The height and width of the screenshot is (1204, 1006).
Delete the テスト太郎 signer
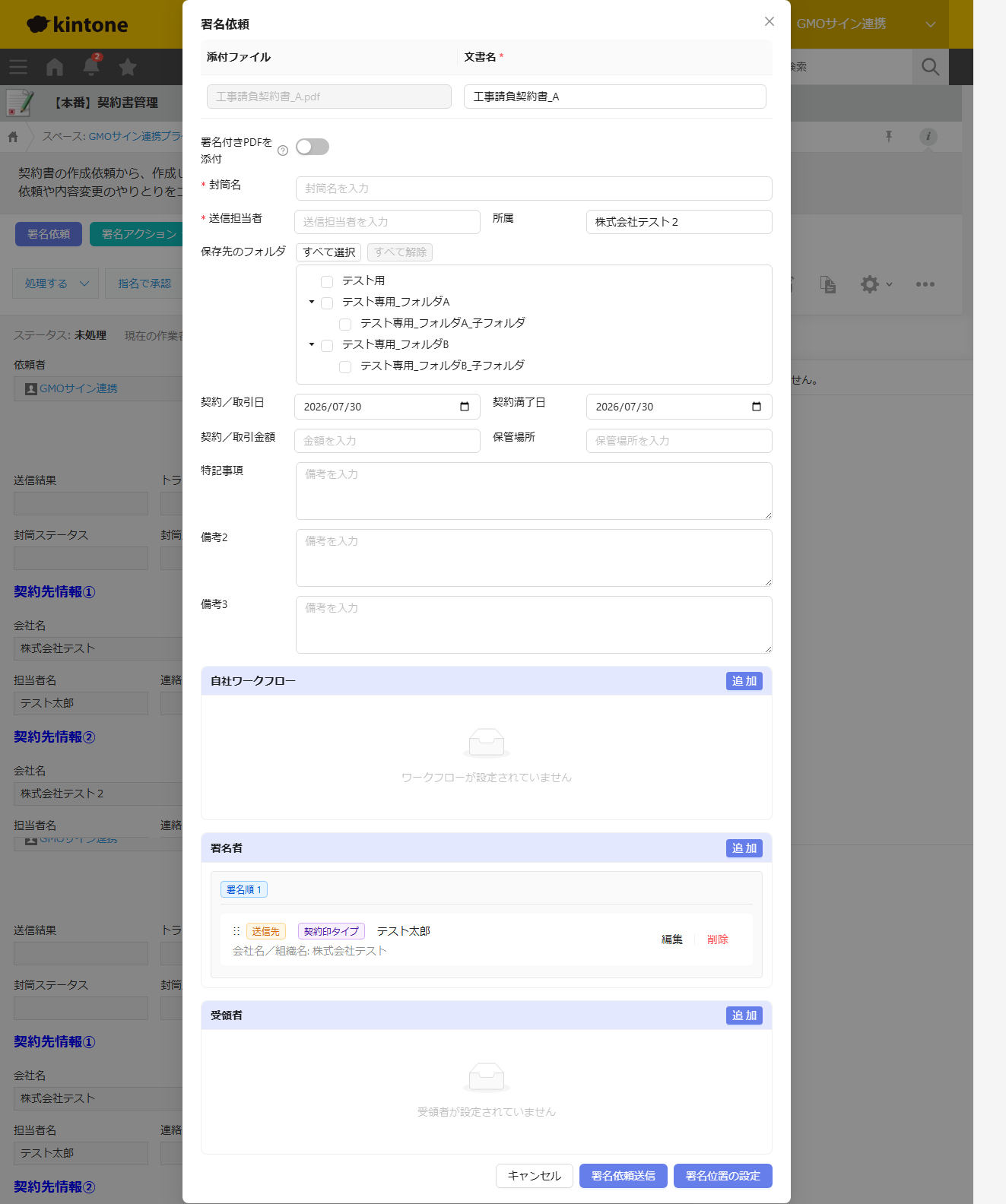tap(718, 939)
